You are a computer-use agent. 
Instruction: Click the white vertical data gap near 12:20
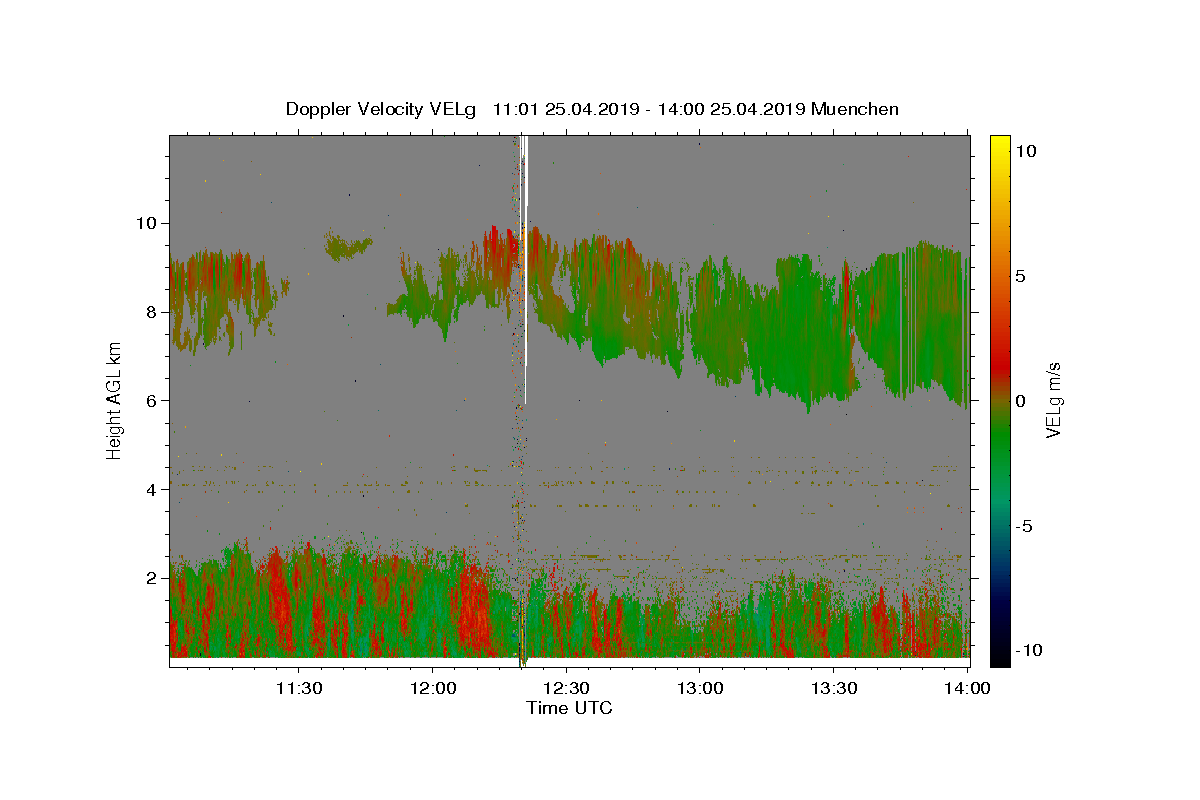click(x=525, y=270)
